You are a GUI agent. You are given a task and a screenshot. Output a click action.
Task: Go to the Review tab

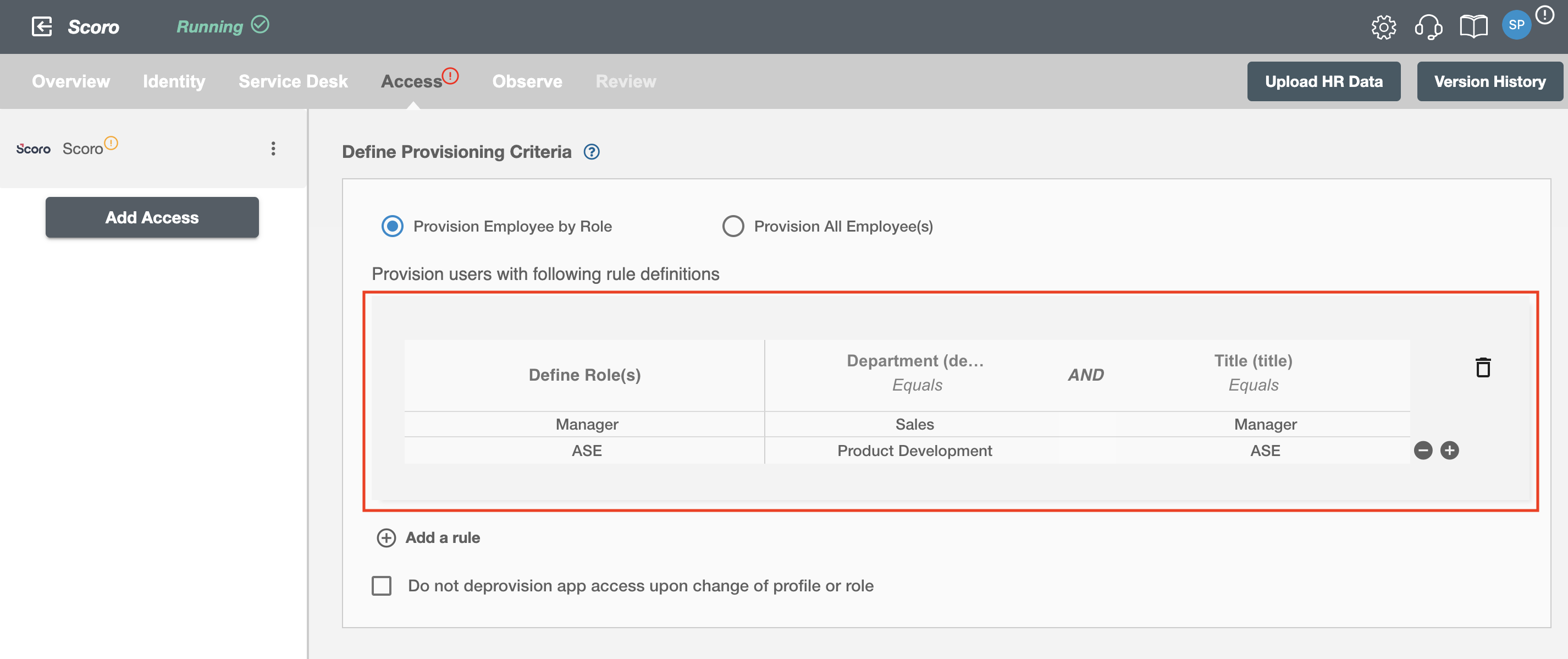click(626, 81)
